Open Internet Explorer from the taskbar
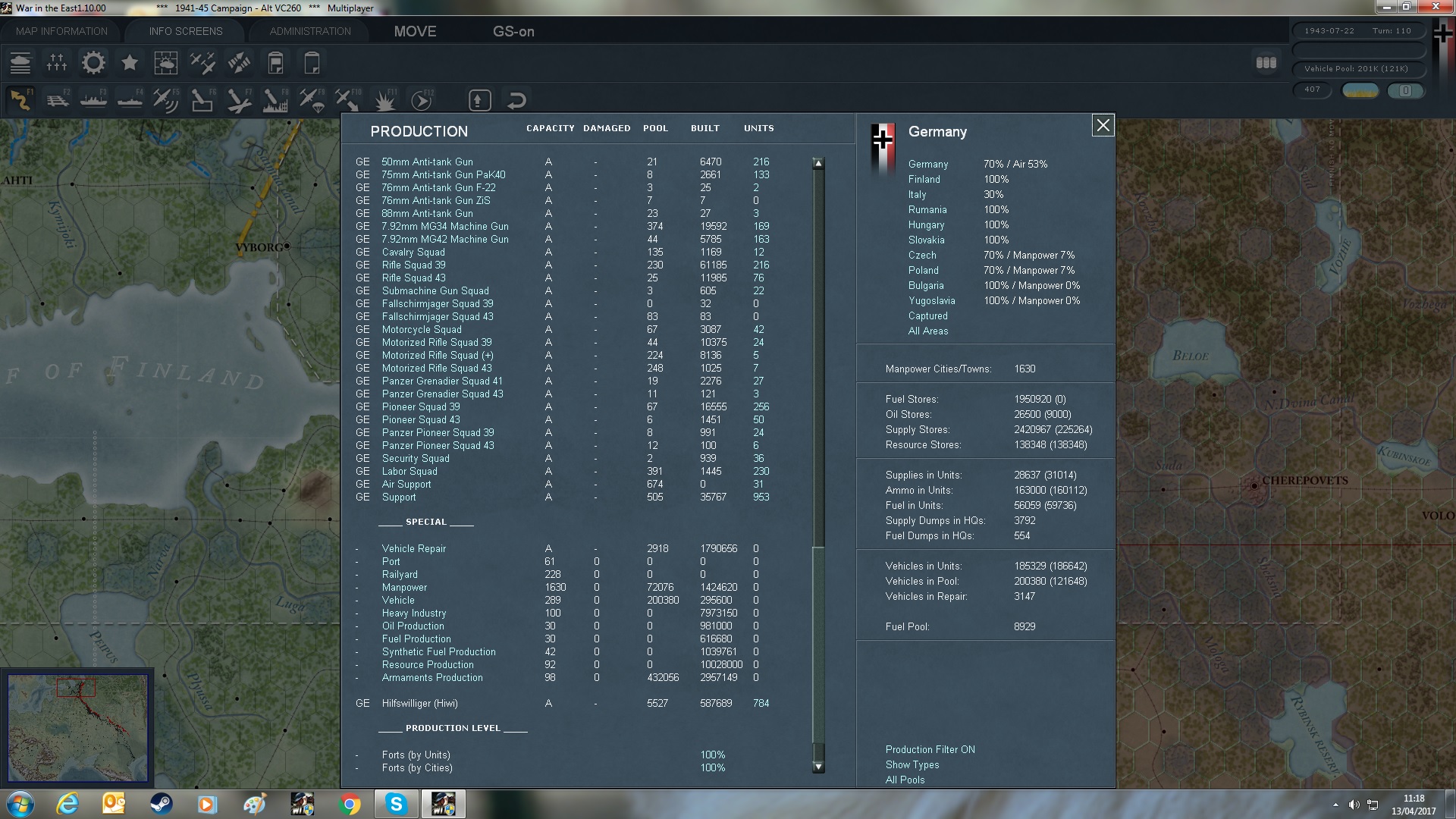Viewport: 1456px width, 819px height. point(67,804)
